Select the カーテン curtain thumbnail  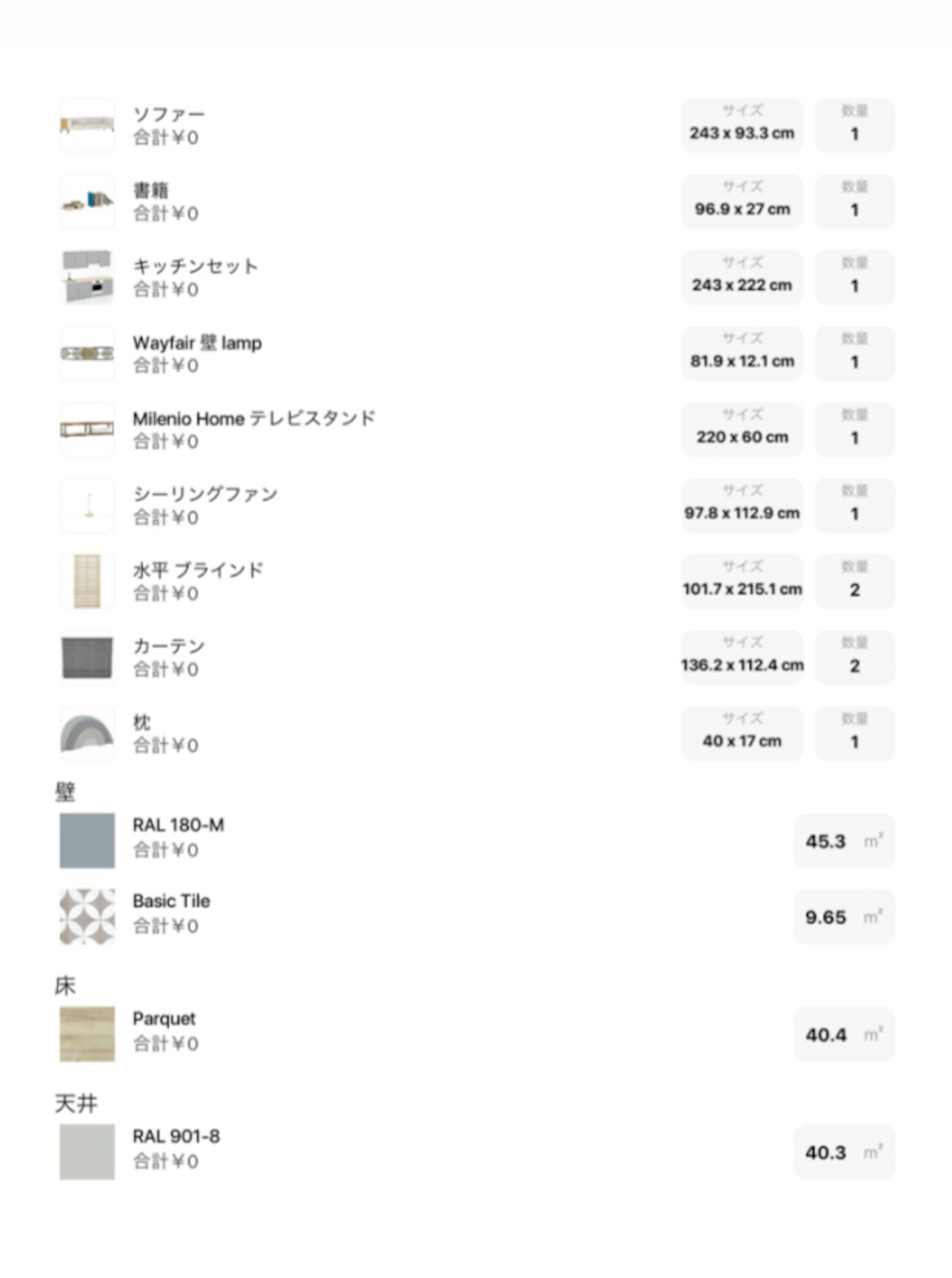[x=87, y=657]
